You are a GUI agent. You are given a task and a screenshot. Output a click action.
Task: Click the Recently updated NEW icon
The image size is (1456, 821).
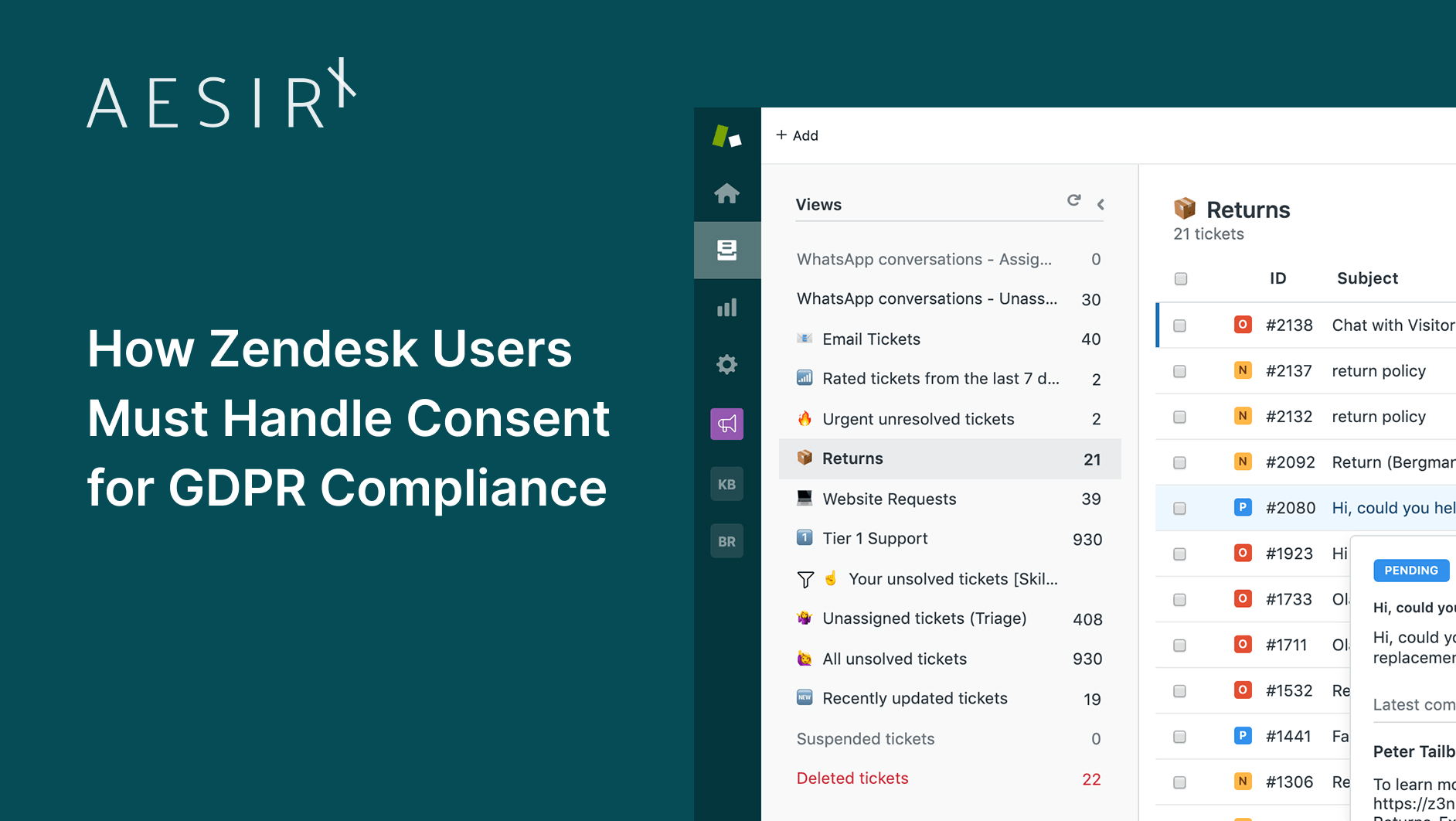(805, 697)
